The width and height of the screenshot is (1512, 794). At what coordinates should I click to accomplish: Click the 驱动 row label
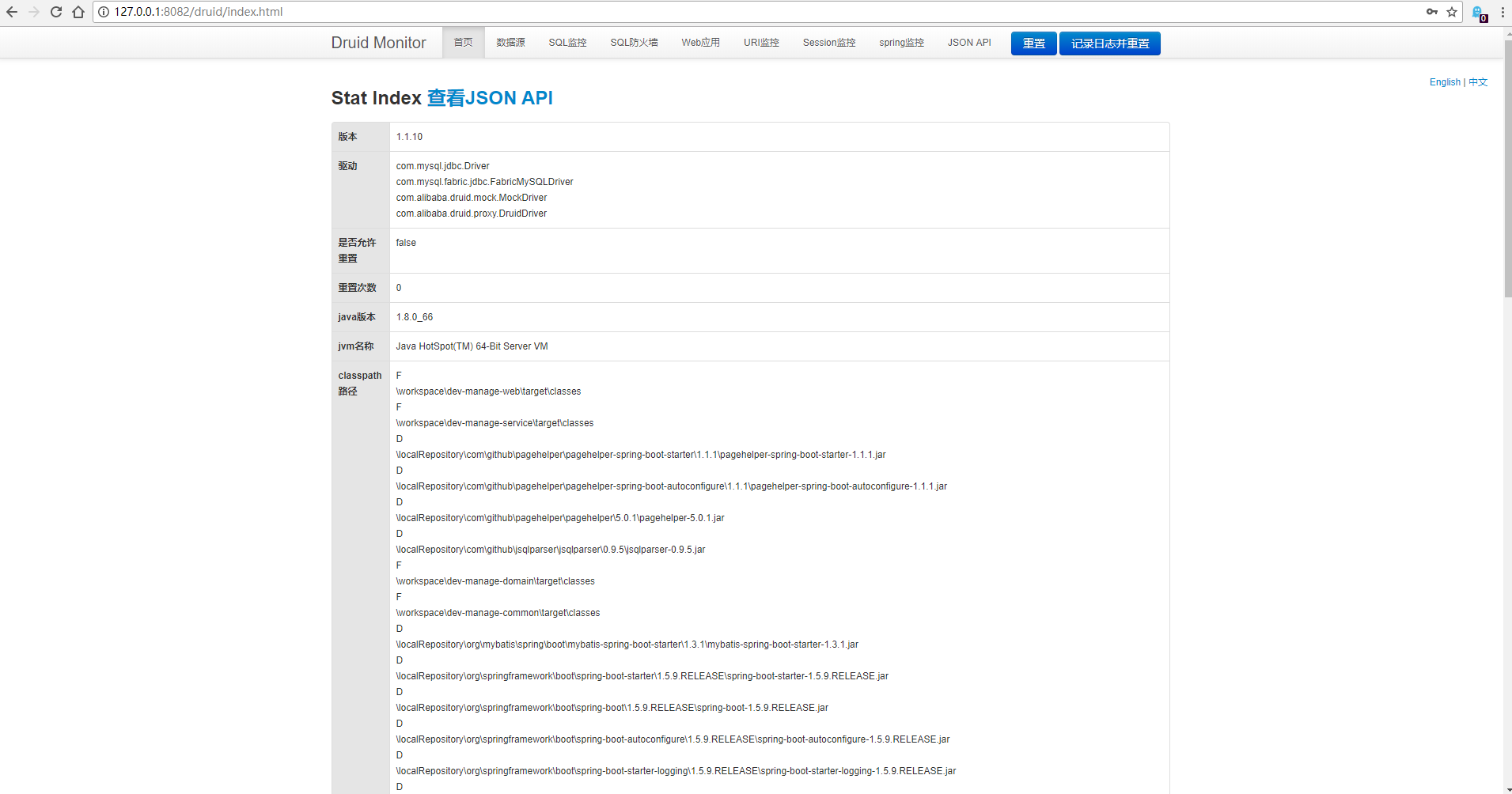[348, 166]
